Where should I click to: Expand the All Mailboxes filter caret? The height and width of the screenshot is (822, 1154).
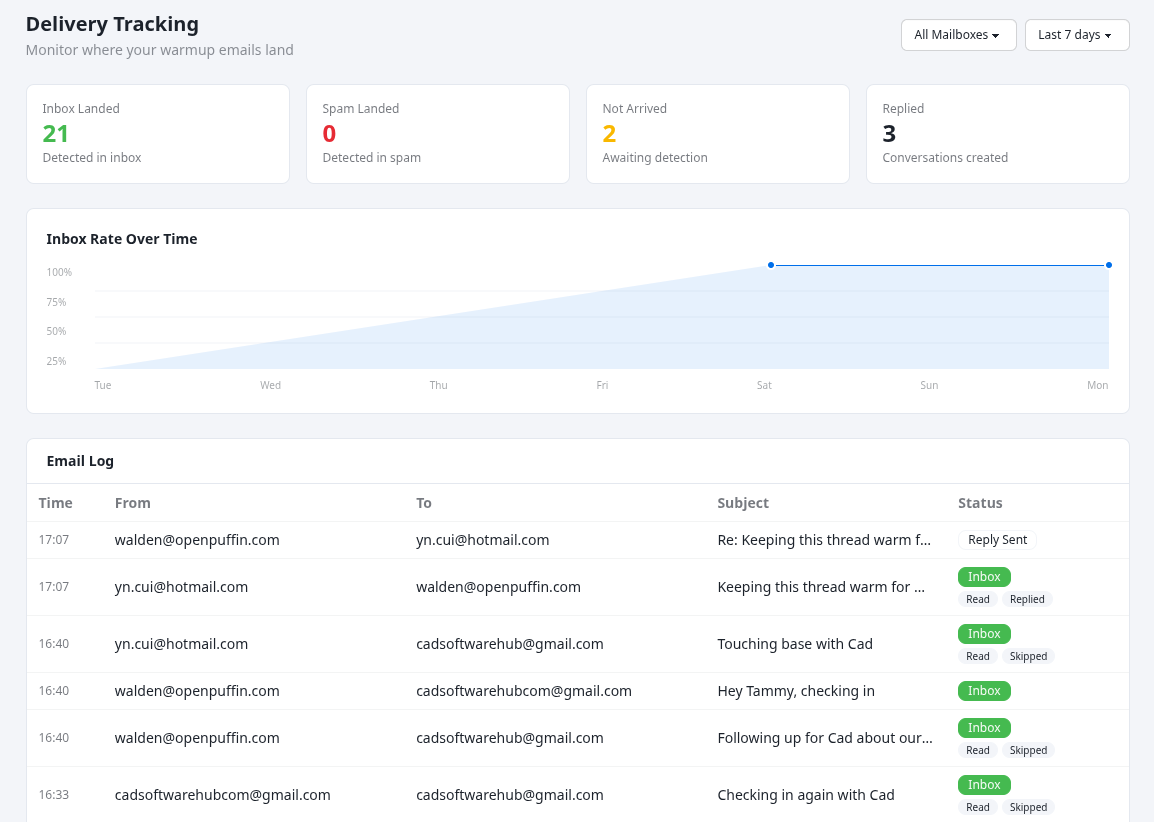point(998,35)
